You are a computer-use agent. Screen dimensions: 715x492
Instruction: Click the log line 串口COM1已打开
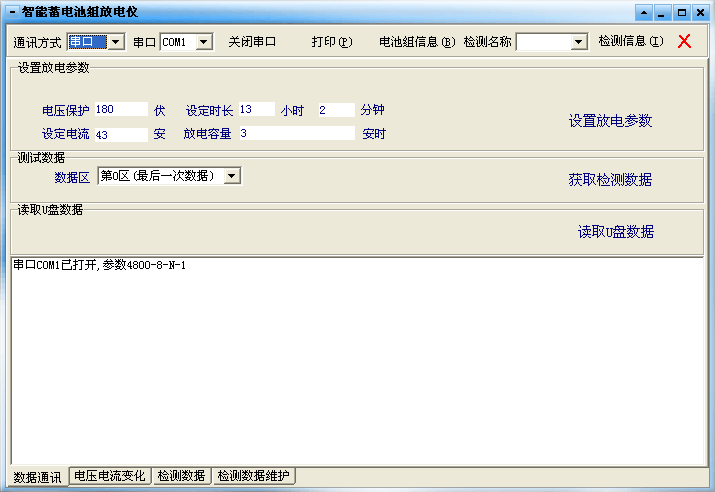click(99, 265)
